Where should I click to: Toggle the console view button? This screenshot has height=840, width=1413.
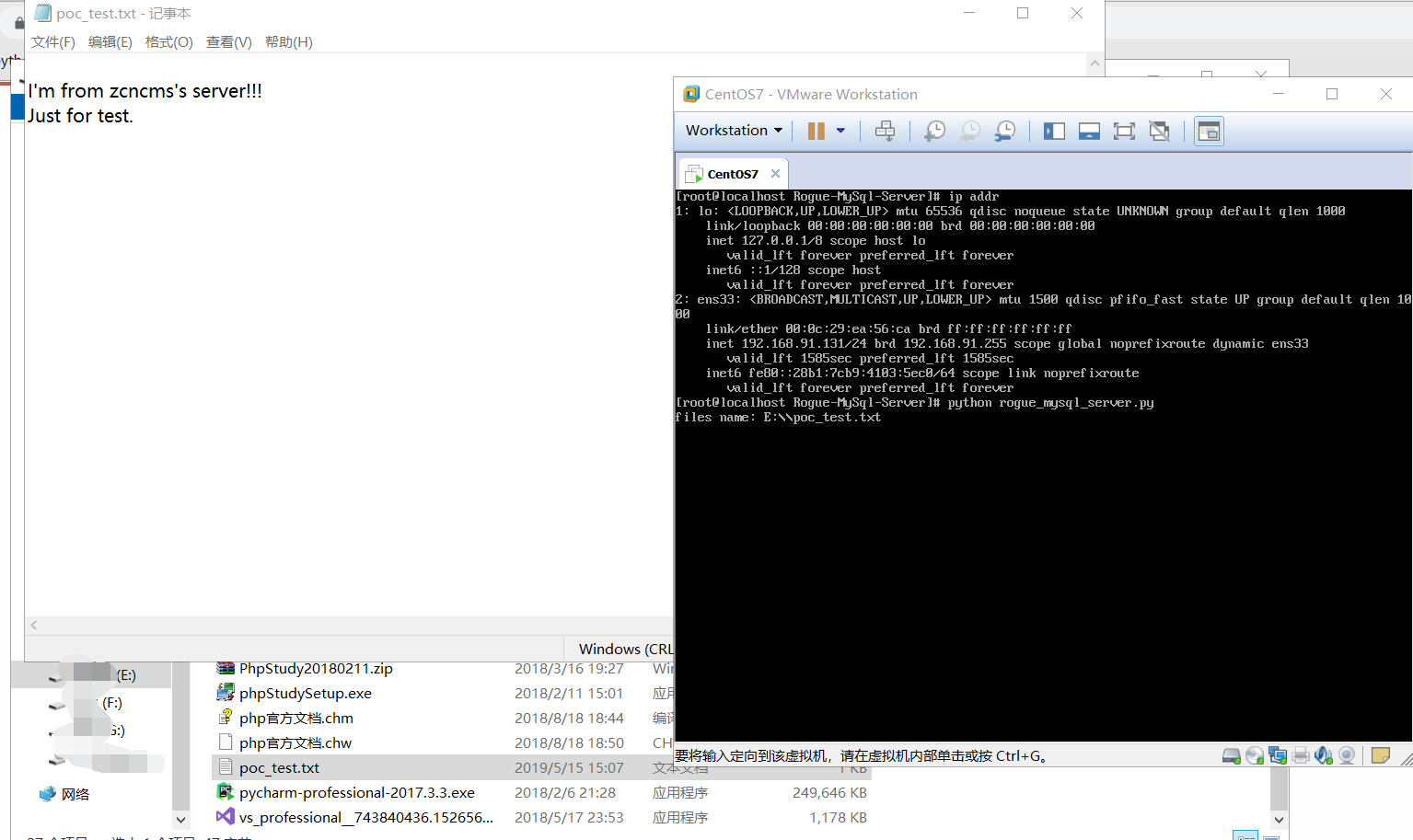pos(1209,132)
